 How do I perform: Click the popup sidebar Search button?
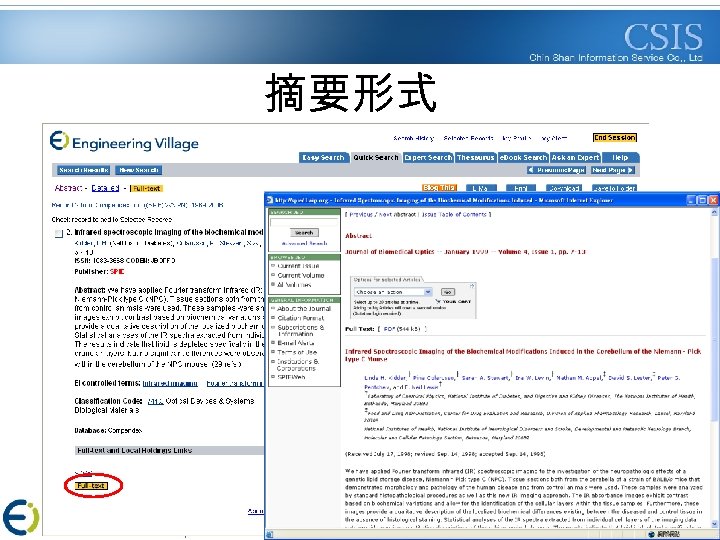coord(304,233)
